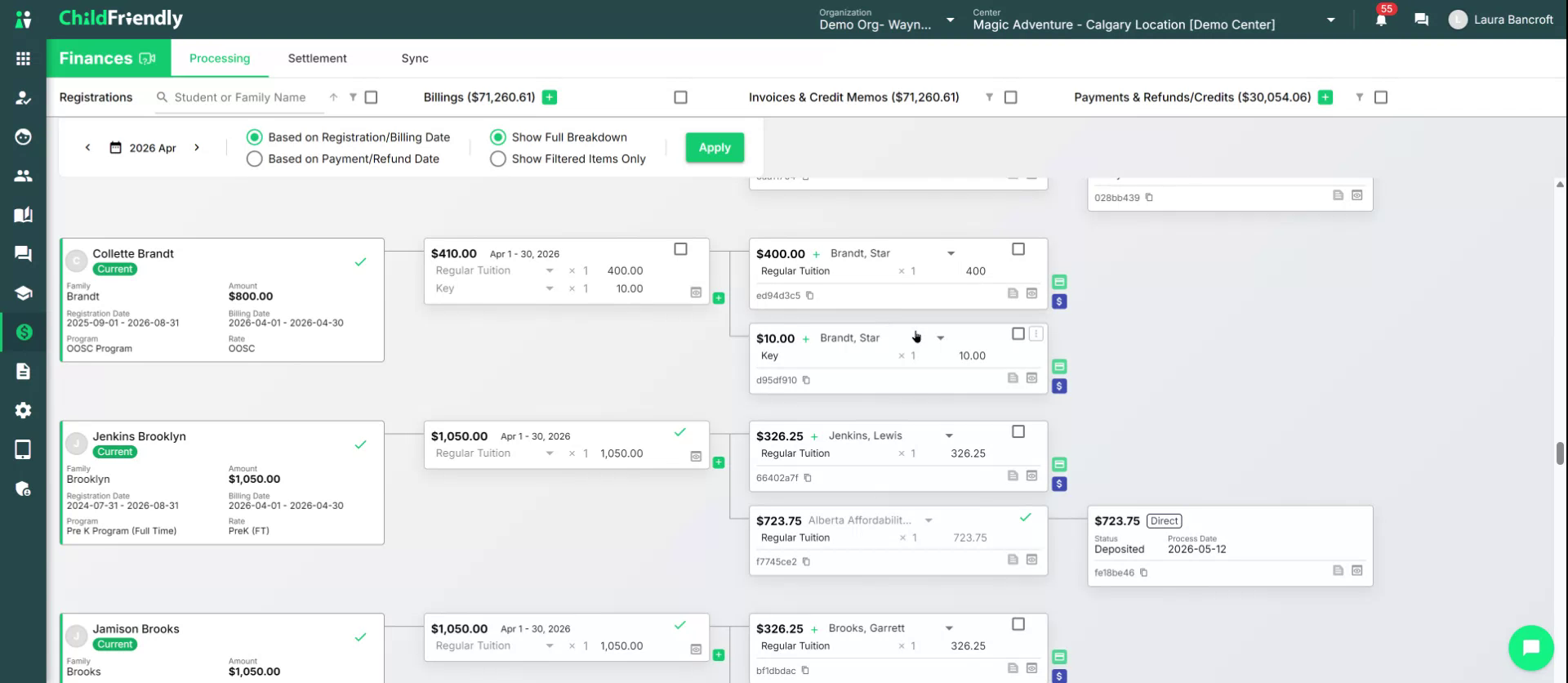Screen dimensions: 1568x683
Task: Open notifications bell with 55 badge
Action: pyautogui.click(x=1381, y=20)
